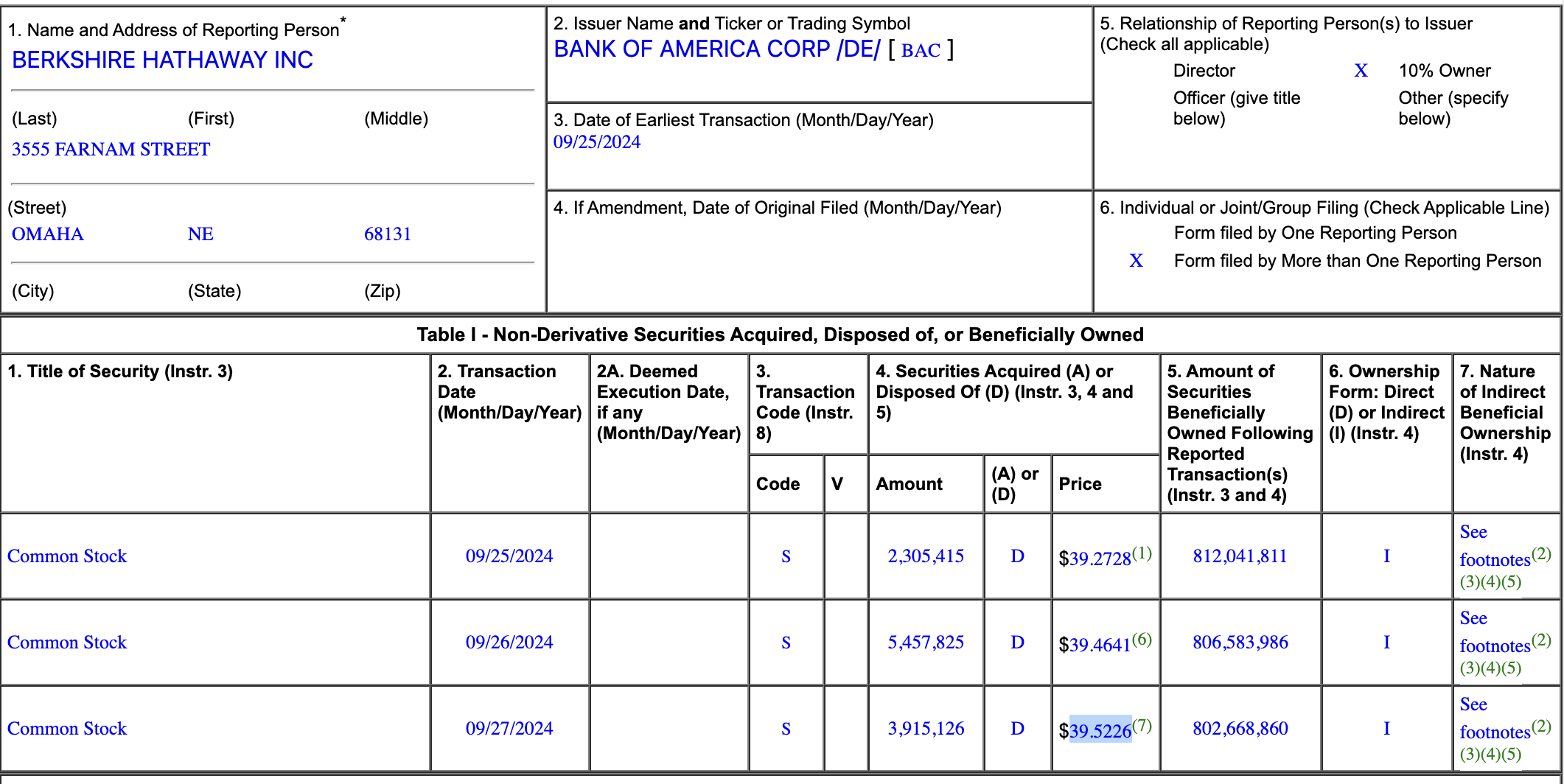Click the X beside More than One Reporting Person

click(x=1136, y=261)
